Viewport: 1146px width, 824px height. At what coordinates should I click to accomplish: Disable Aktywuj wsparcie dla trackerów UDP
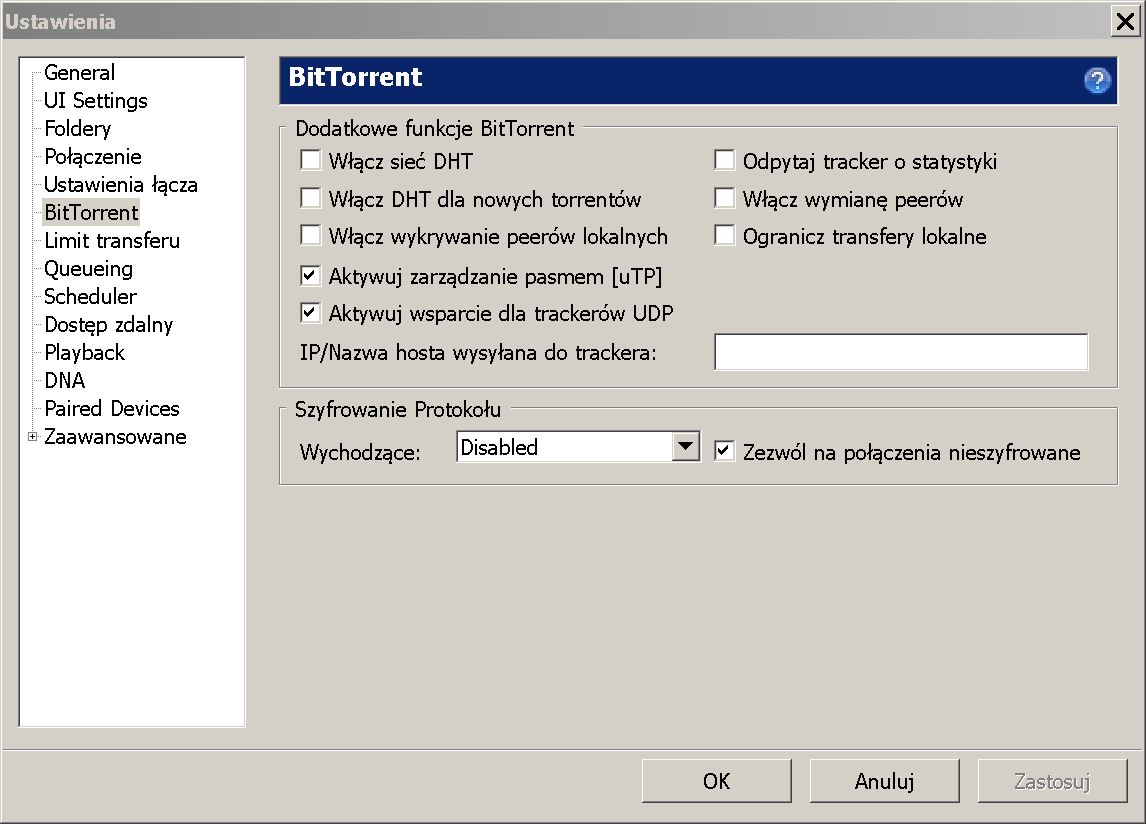pyautogui.click(x=311, y=313)
